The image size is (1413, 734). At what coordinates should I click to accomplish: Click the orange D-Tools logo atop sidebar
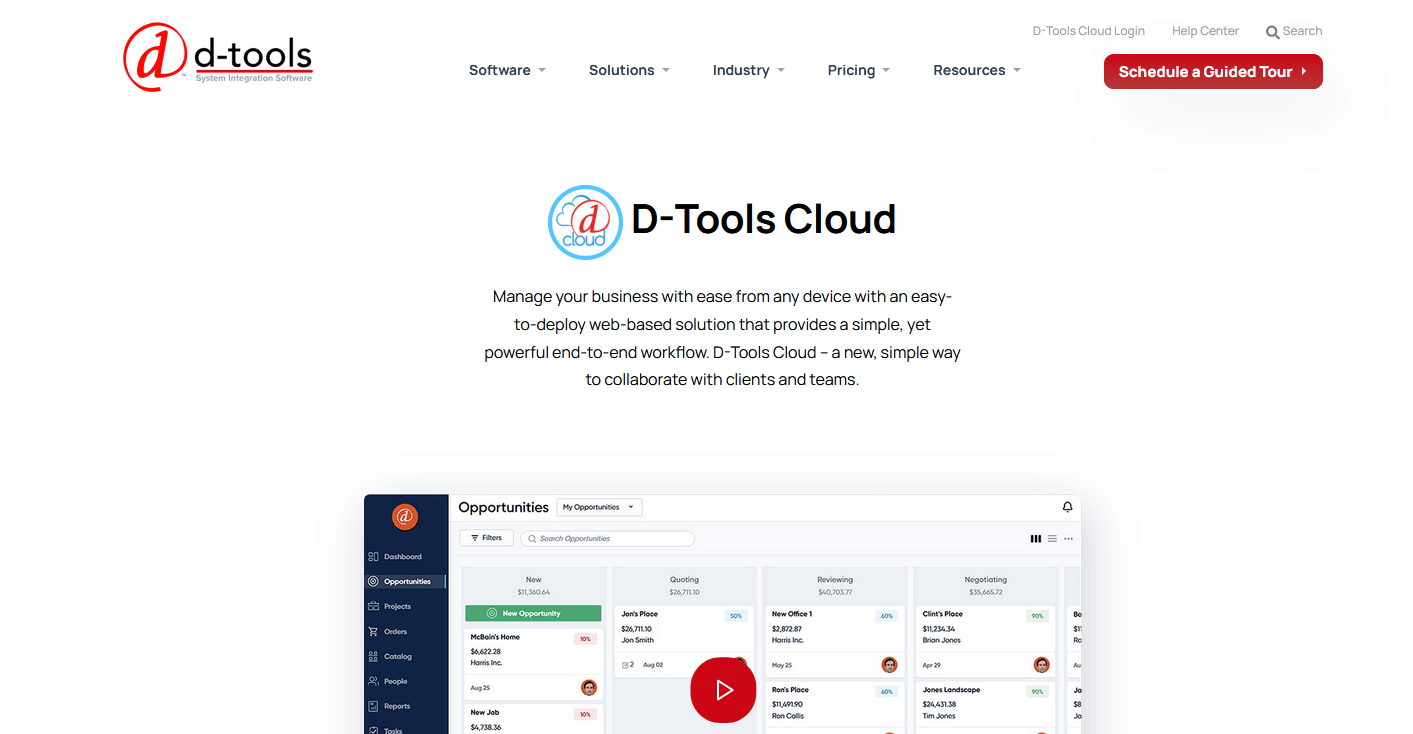point(405,517)
